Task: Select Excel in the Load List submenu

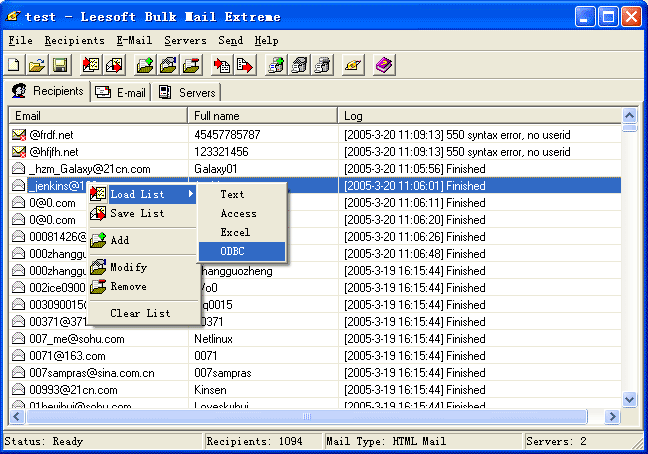Action: coord(242,232)
